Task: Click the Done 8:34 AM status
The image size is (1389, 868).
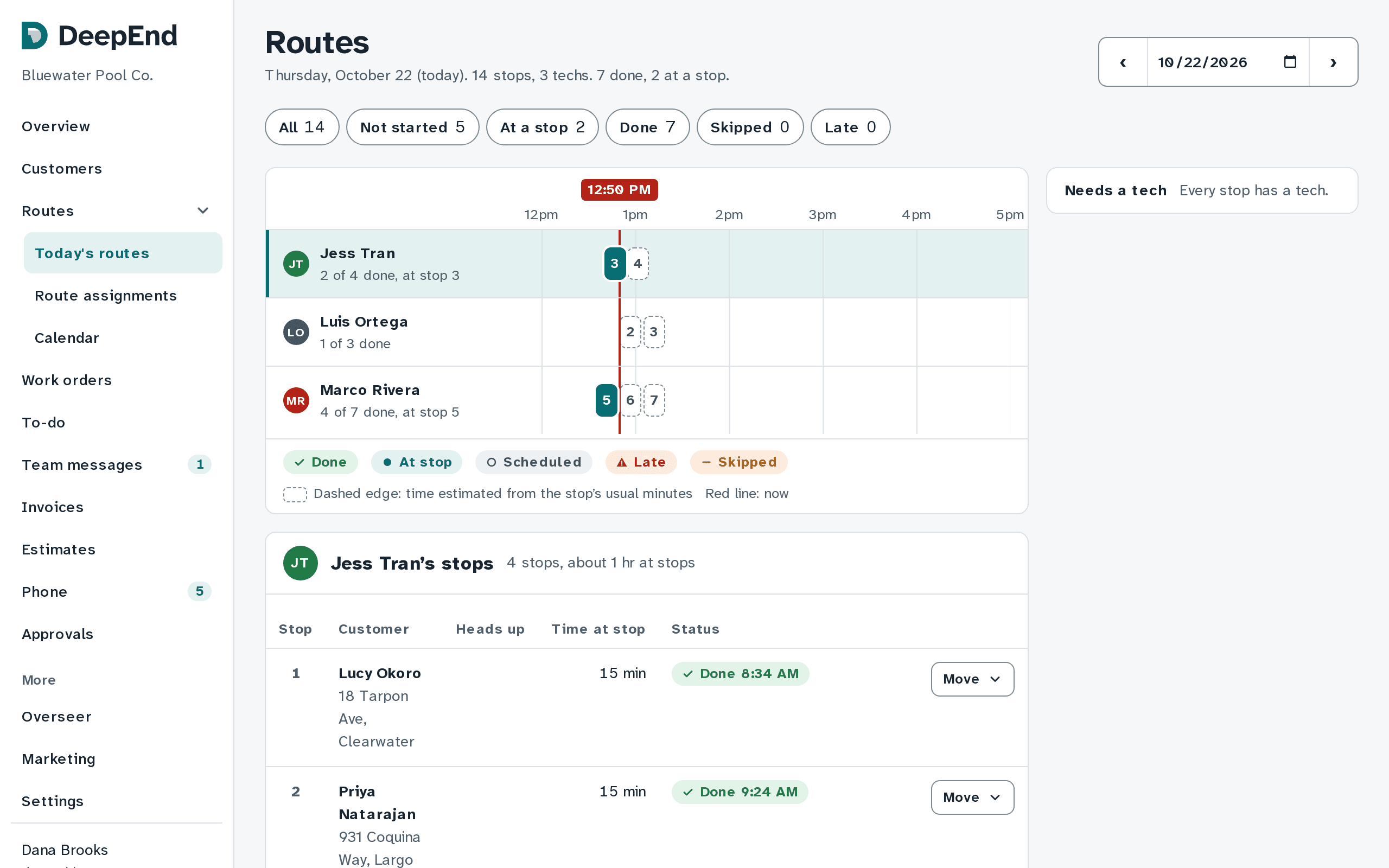Action: coord(741,674)
